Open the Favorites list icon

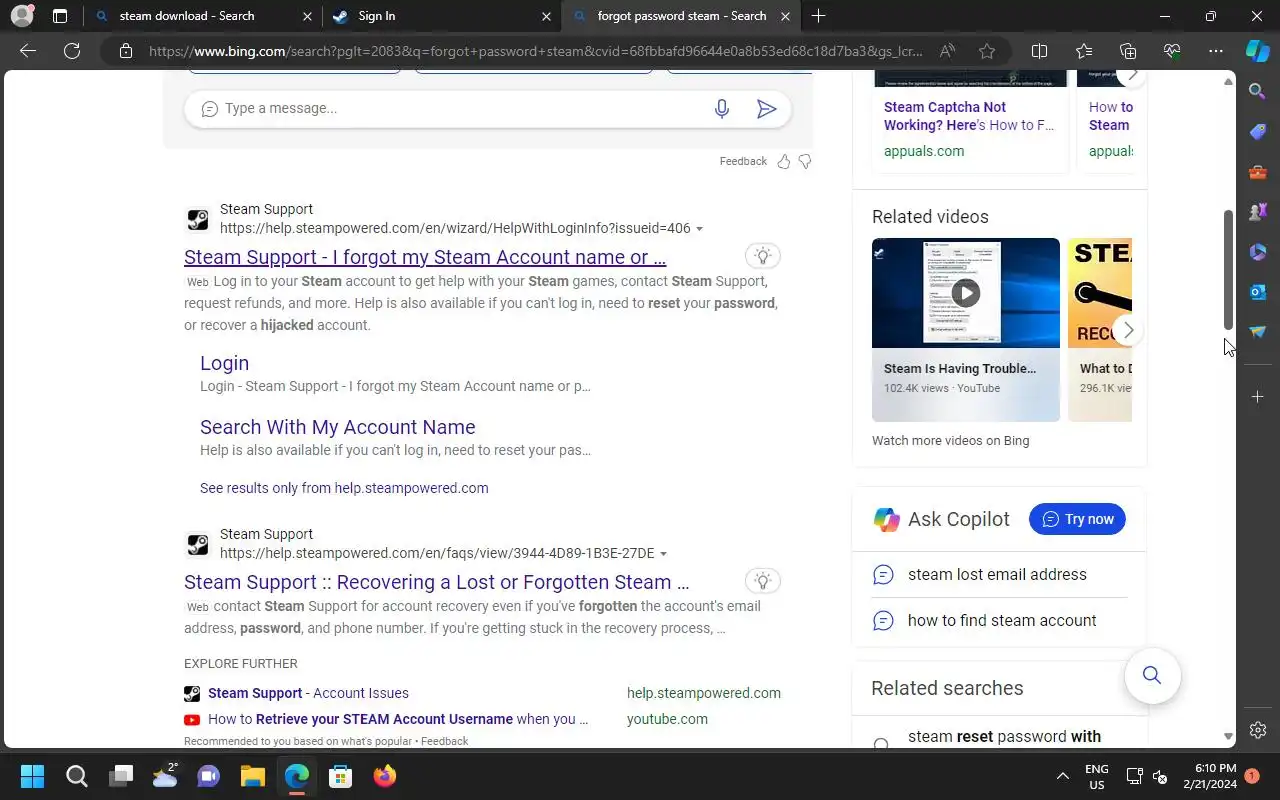1084,51
